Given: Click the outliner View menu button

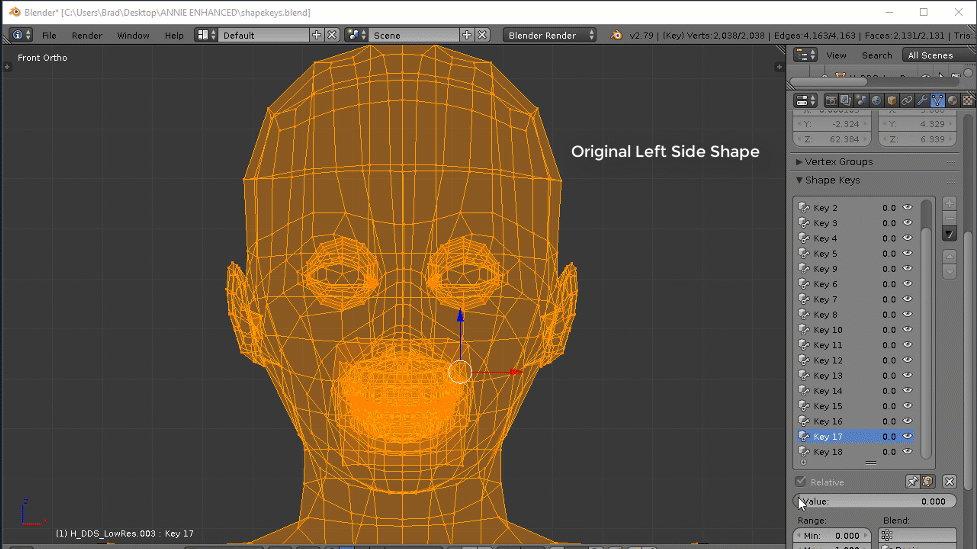Looking at the screenshot, I should coord(836,55).
